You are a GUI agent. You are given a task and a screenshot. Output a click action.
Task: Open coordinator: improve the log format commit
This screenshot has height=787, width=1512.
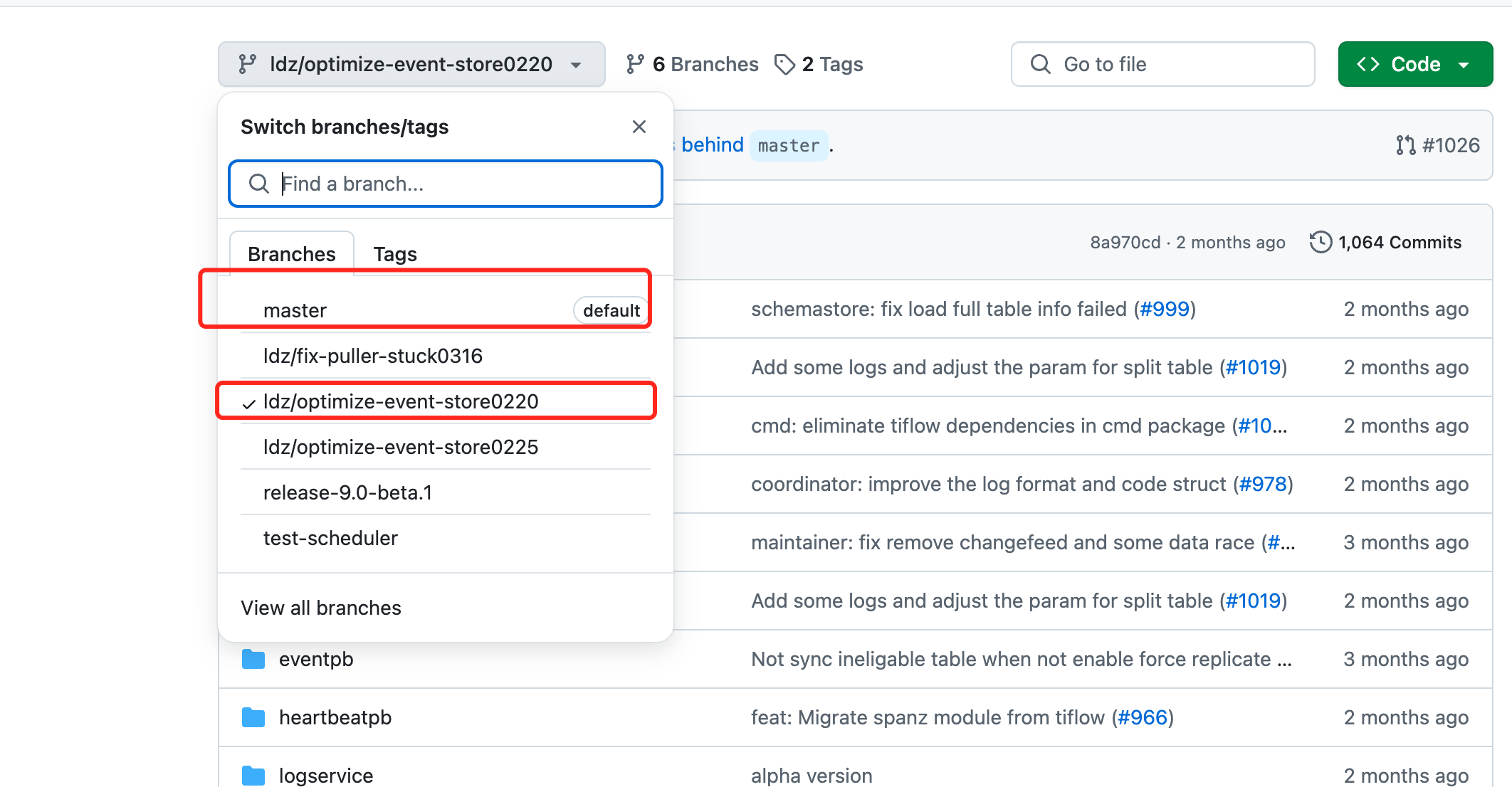tap(988, 484)
